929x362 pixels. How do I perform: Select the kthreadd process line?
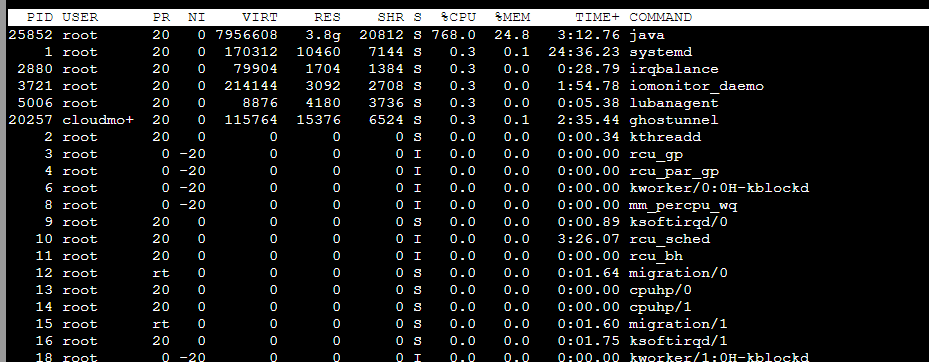(x=468, y=137)
